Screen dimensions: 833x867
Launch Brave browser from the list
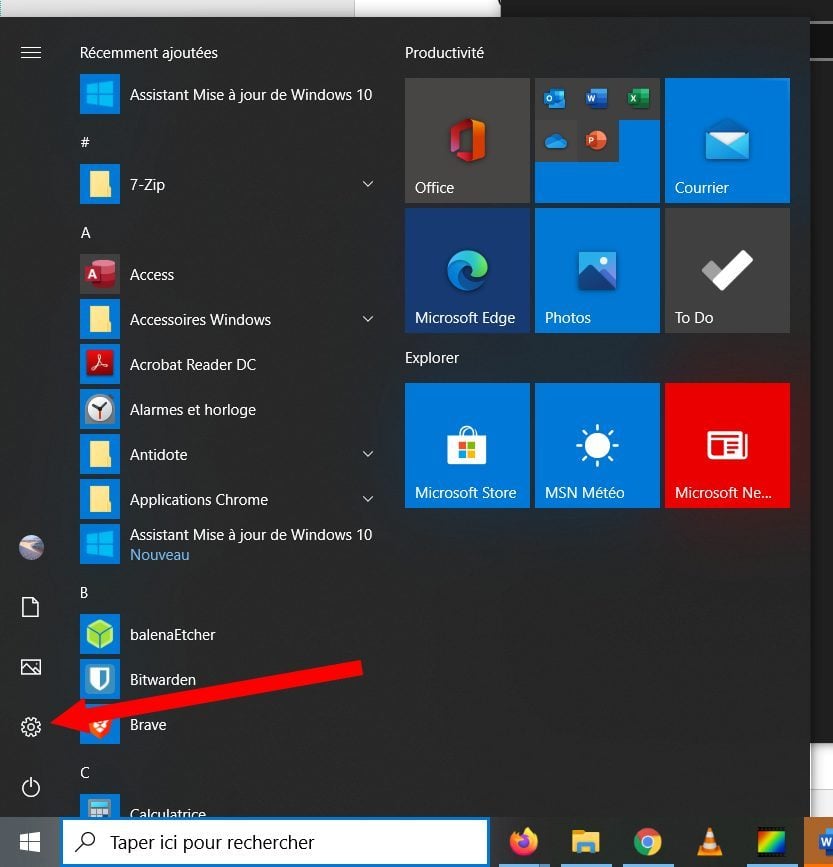228,724
